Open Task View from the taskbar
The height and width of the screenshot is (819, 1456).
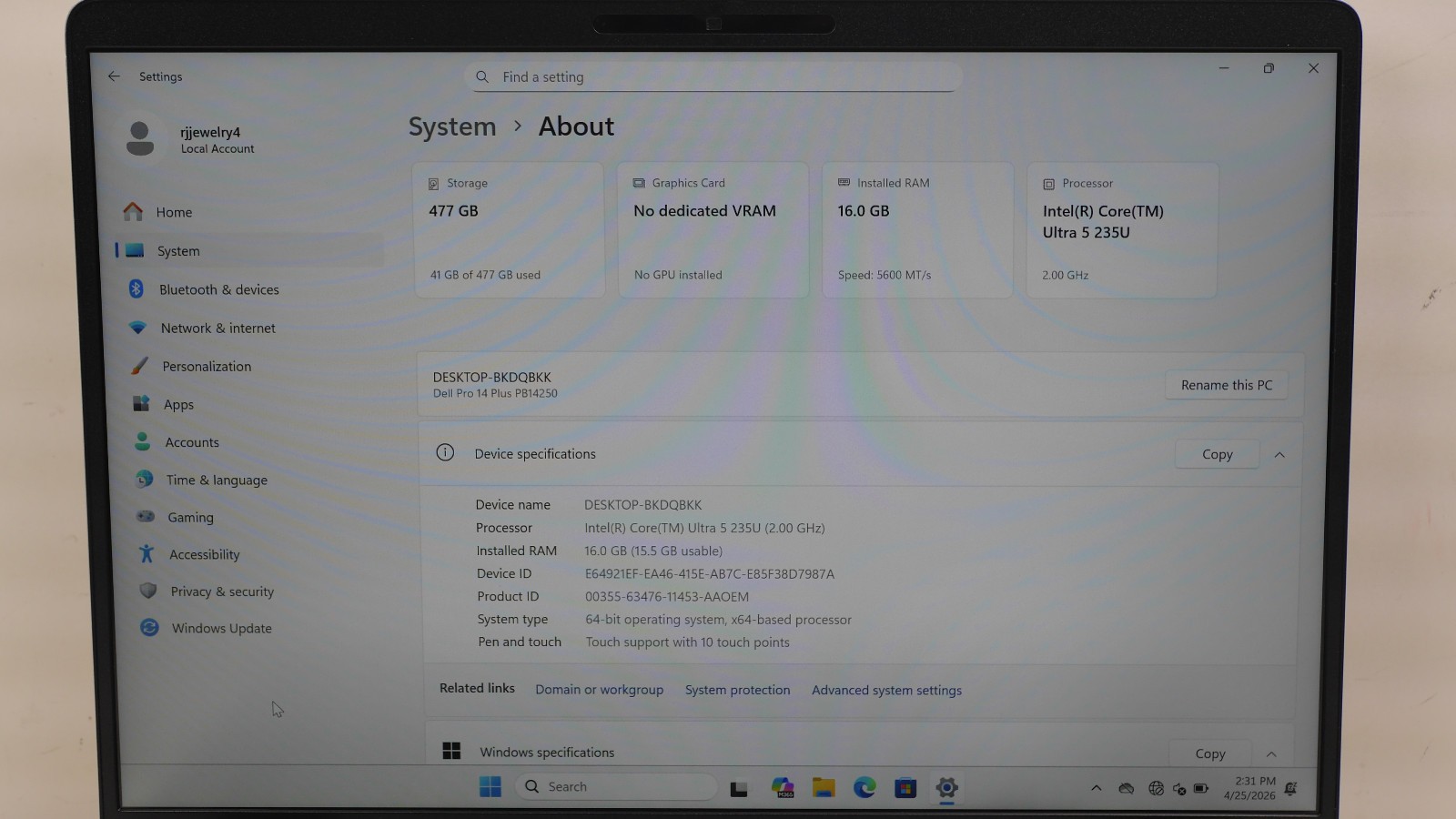[x=739, y=788]
